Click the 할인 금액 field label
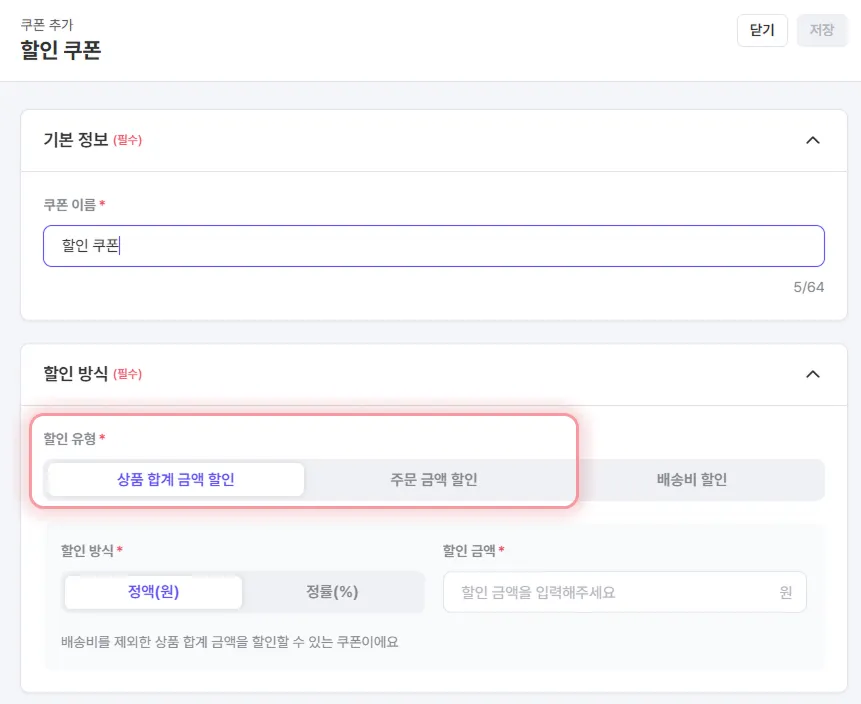The image size is (861, 704). [x=469, y=550]
